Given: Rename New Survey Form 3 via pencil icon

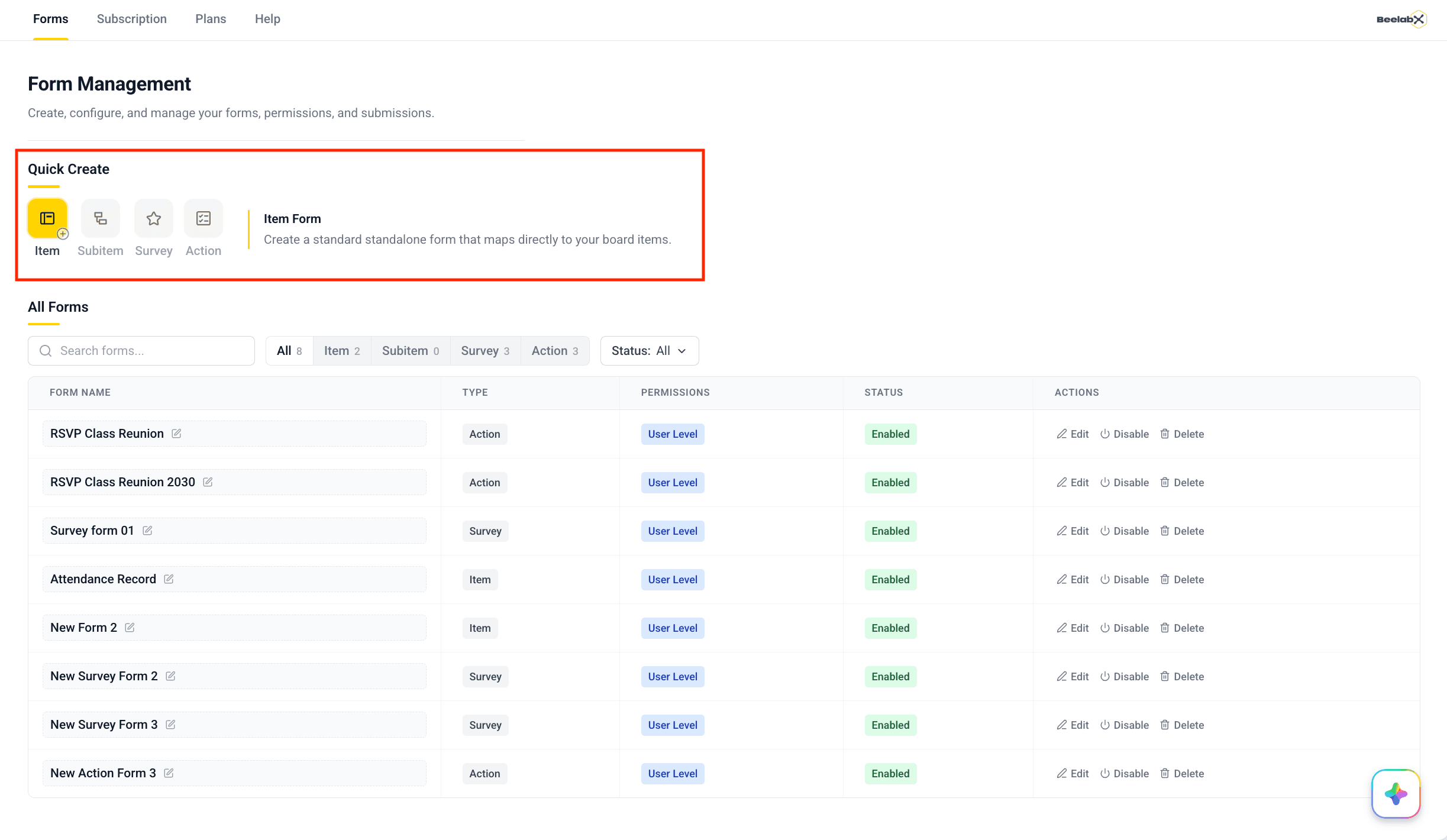Looking at the screenshot, I should pyautogui.click(x=170, y=725).
